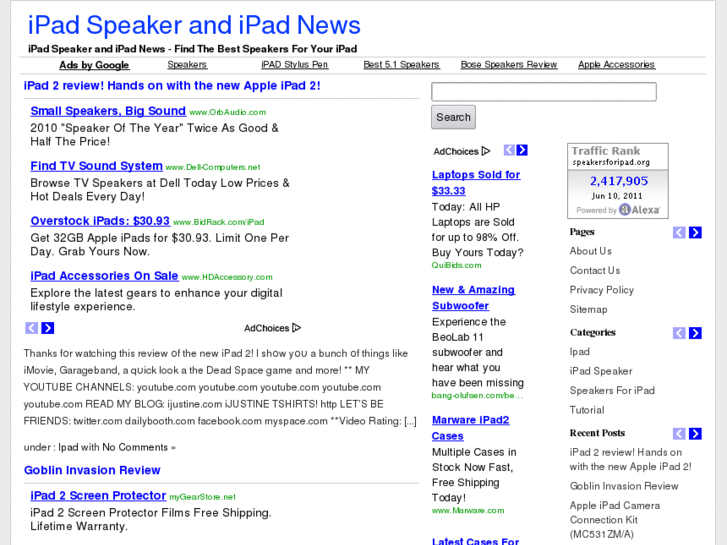This screenshot has width=727, height=545.
Task: Click myGearStore.net ad URL
Action: (x=202, y=497)
